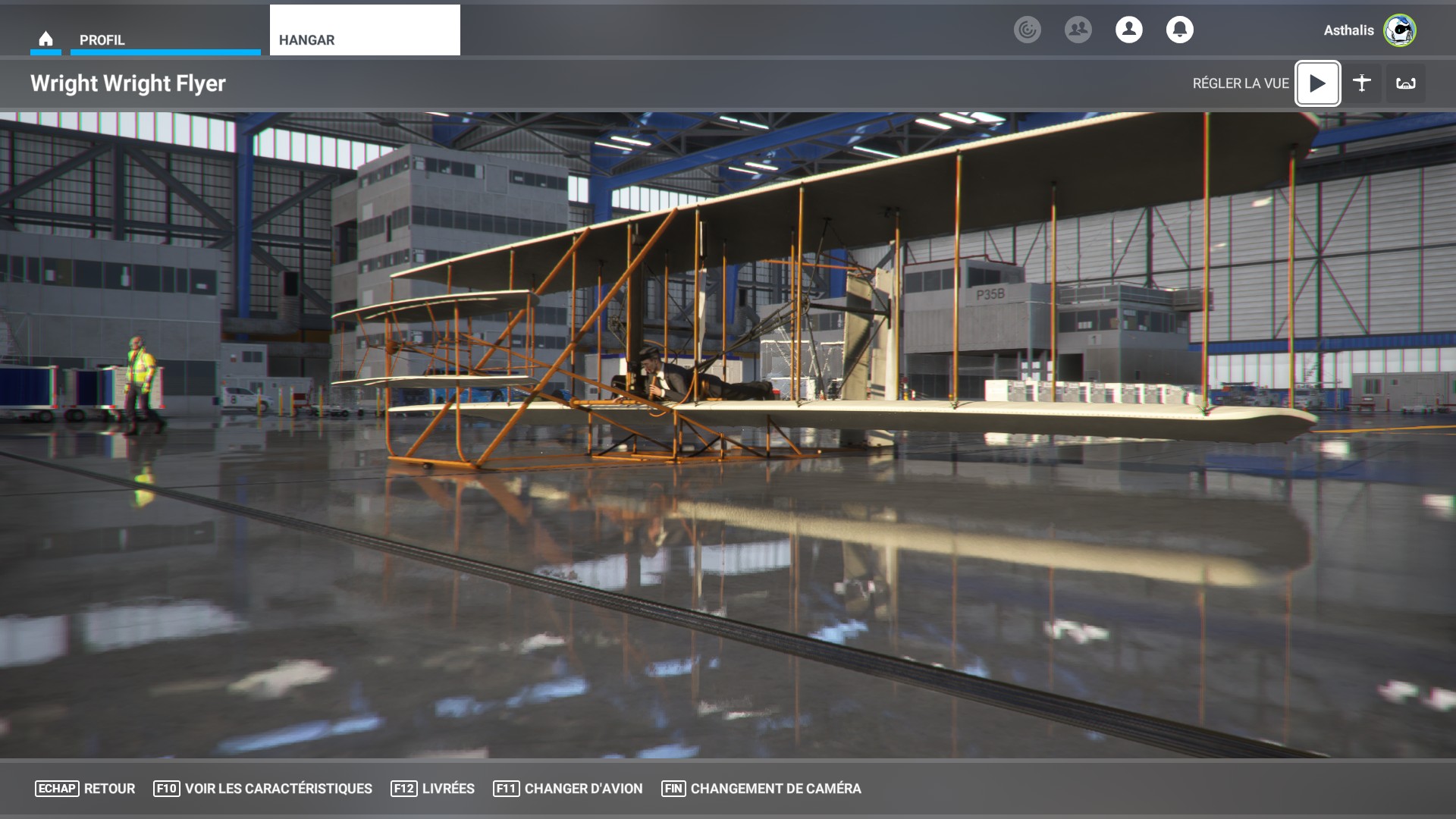This screenshot has height=819, width=1456.
Task: Switch to cockpit yoke view icon
Action: [1405, 83]
